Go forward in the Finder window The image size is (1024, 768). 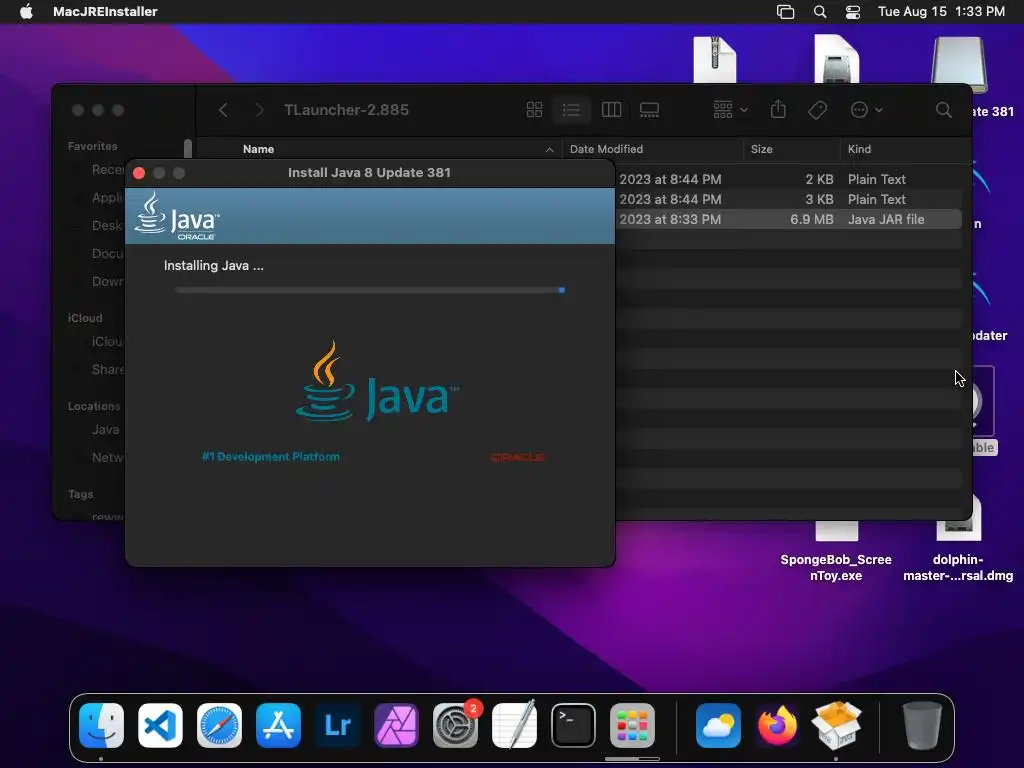coord(259,110)
